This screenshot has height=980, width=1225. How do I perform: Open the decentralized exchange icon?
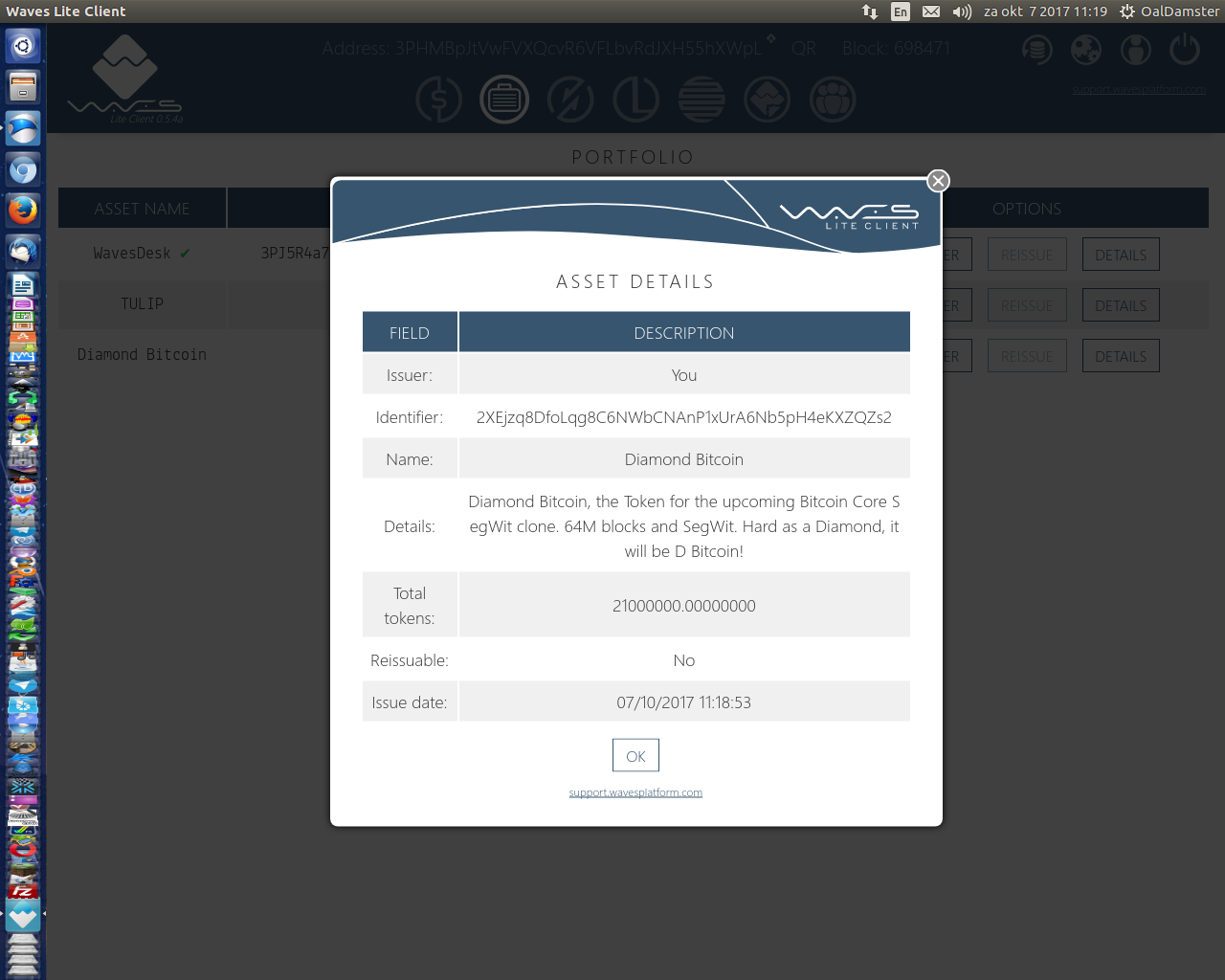point(570,99)
